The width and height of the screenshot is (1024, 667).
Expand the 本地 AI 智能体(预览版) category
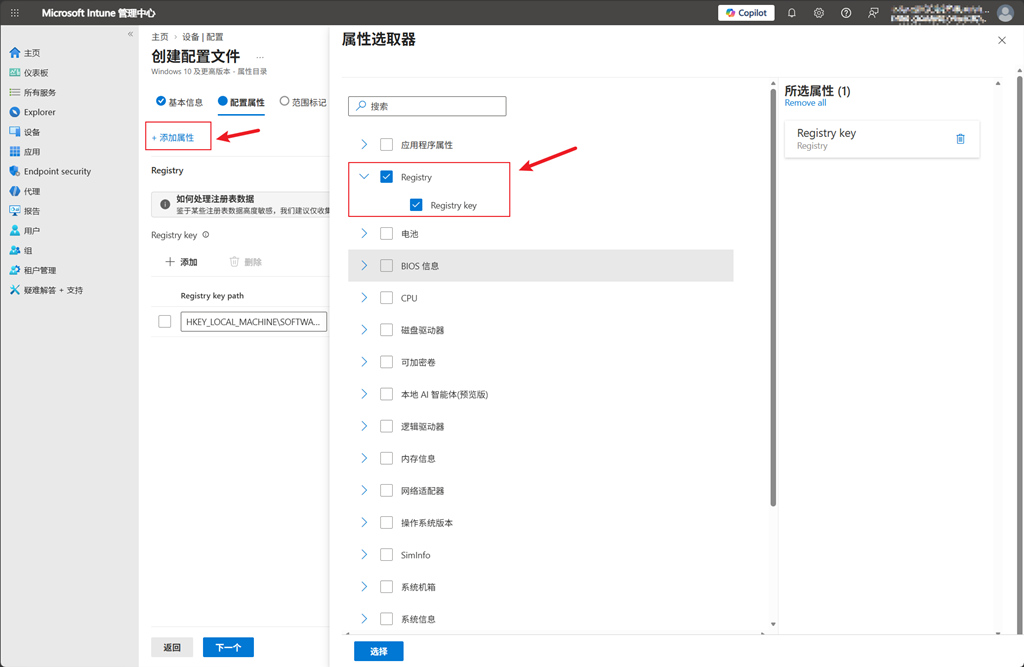[x=364, y=394]
